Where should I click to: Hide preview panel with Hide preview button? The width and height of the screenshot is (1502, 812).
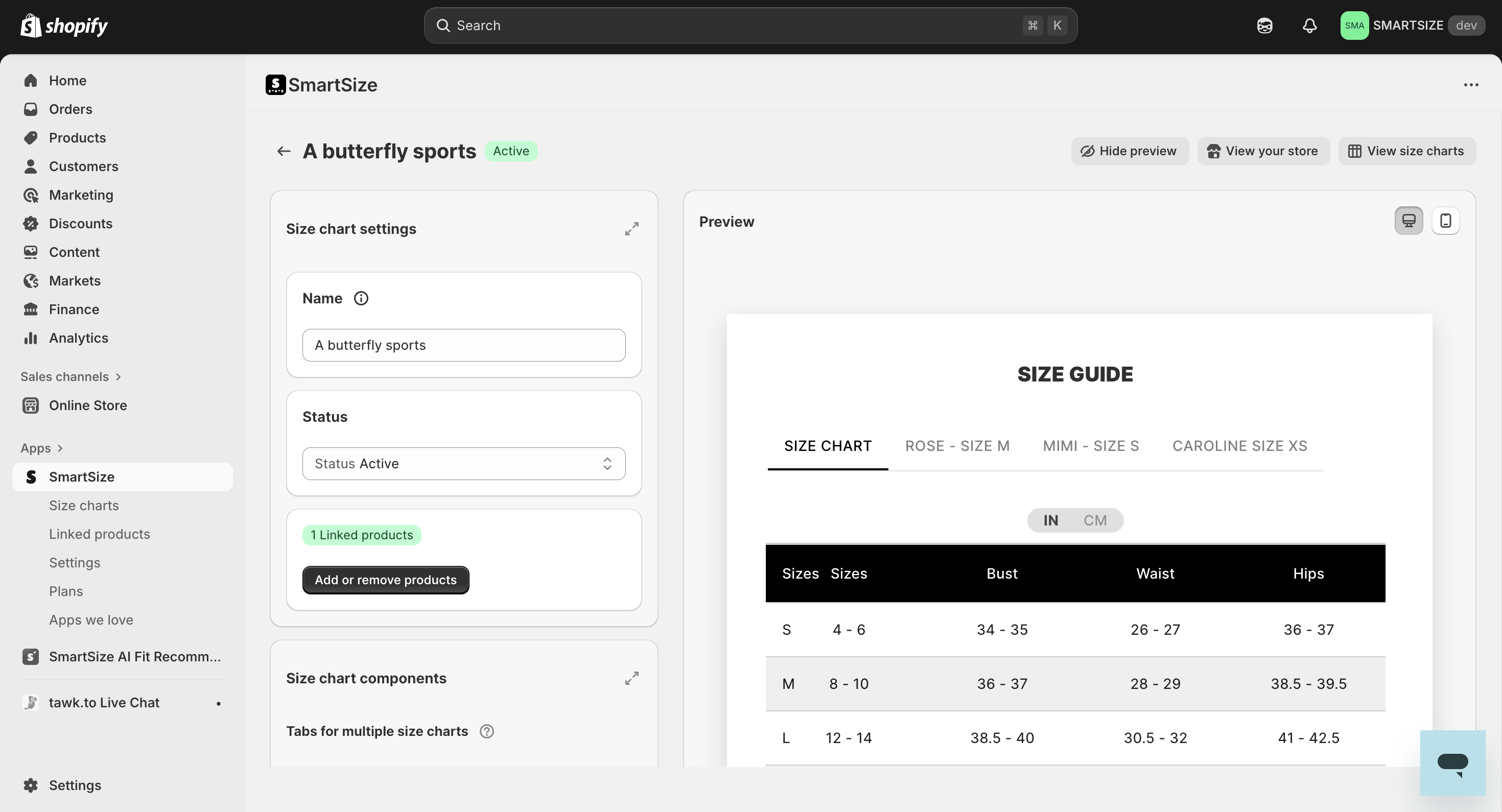click(1130, 151)
